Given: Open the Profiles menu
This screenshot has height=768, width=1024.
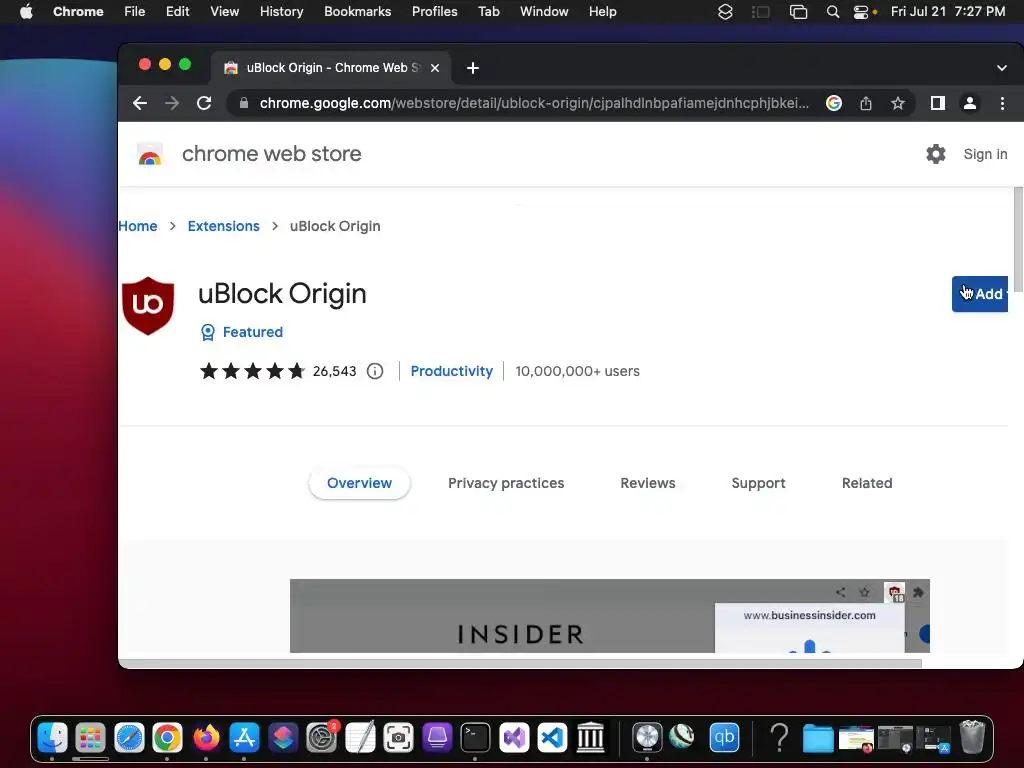Looking at the screenshot, I should coord(434,12).
